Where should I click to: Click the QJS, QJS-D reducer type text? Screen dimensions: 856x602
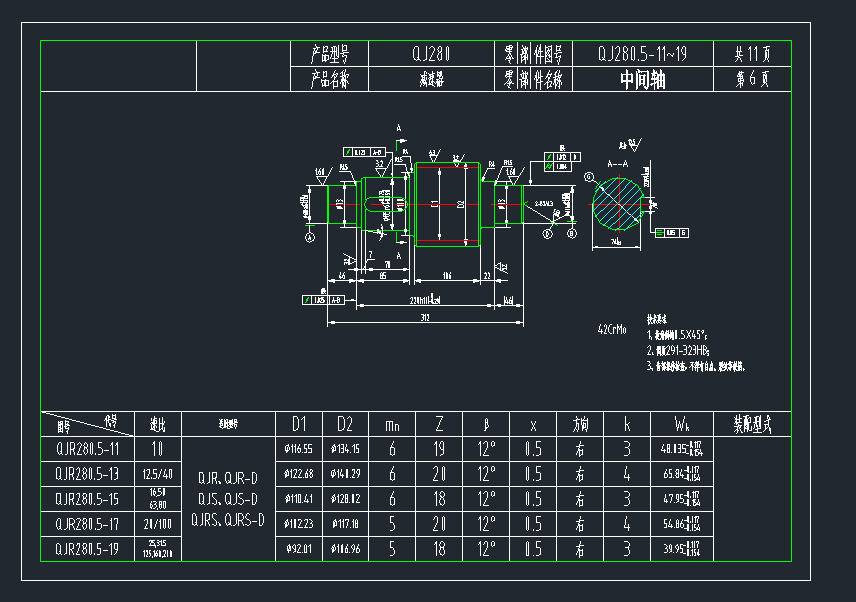point(228,499)
